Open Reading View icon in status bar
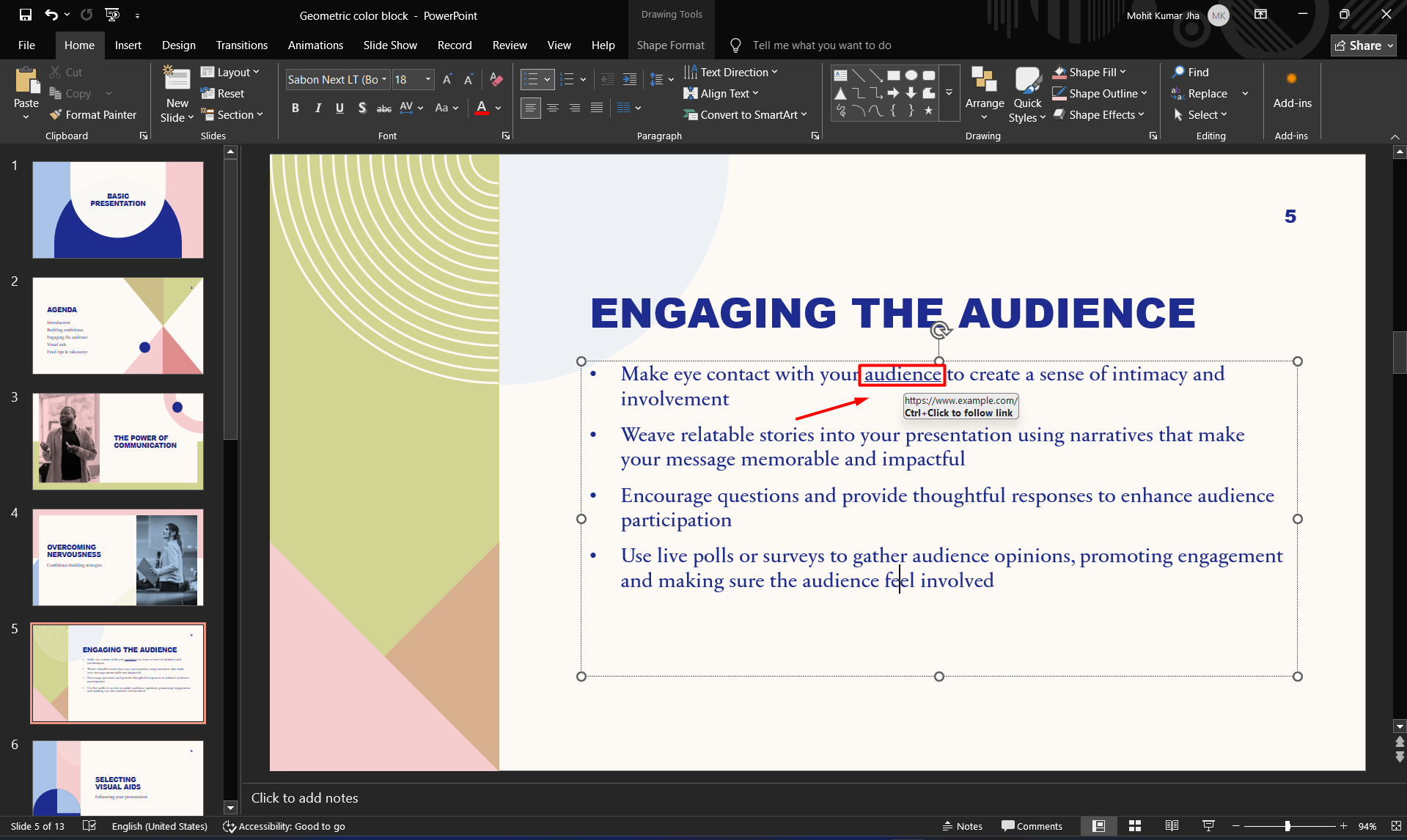The image size is (1407, 840). point(1172,826)
